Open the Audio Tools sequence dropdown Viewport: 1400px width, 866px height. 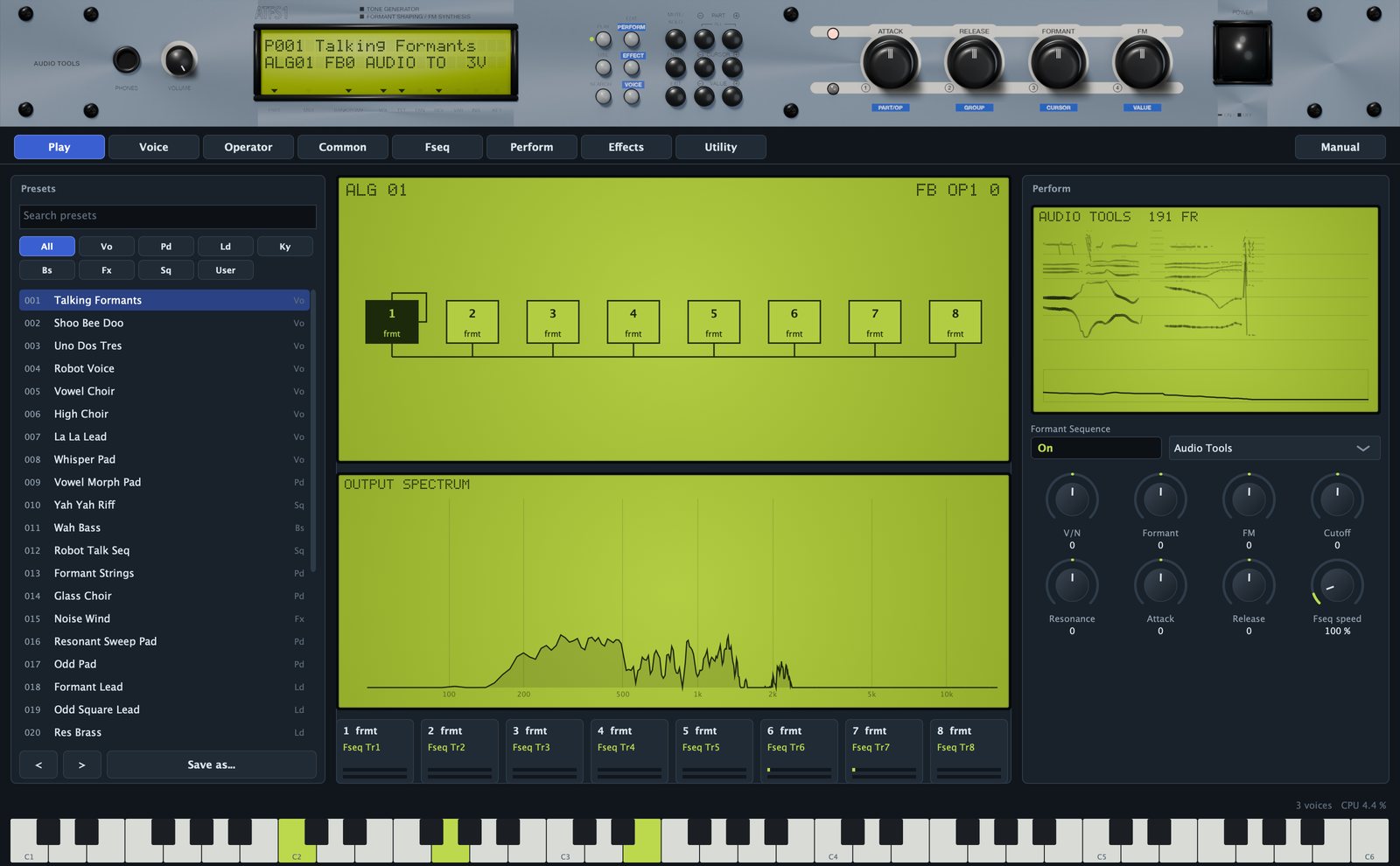pos(1274,448)
